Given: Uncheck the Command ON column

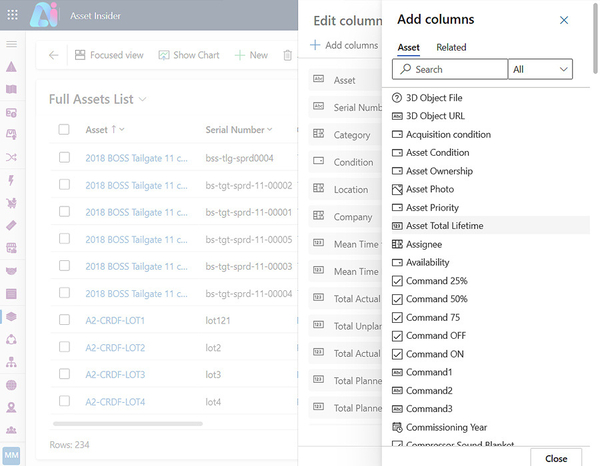Looking at the screenshot, I should coord(397,354).
